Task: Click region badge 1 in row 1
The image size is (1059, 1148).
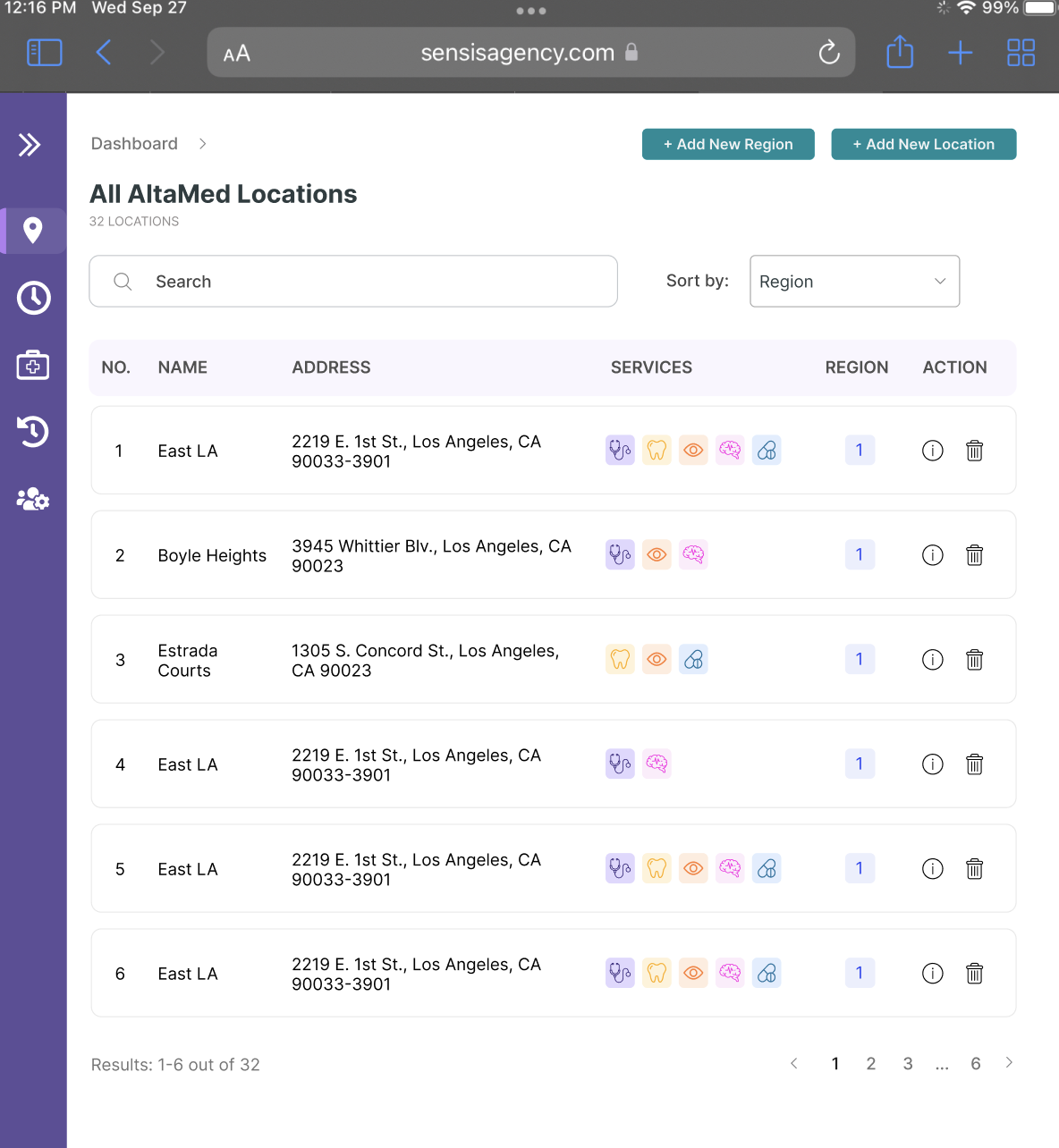Action: [860, 450]
